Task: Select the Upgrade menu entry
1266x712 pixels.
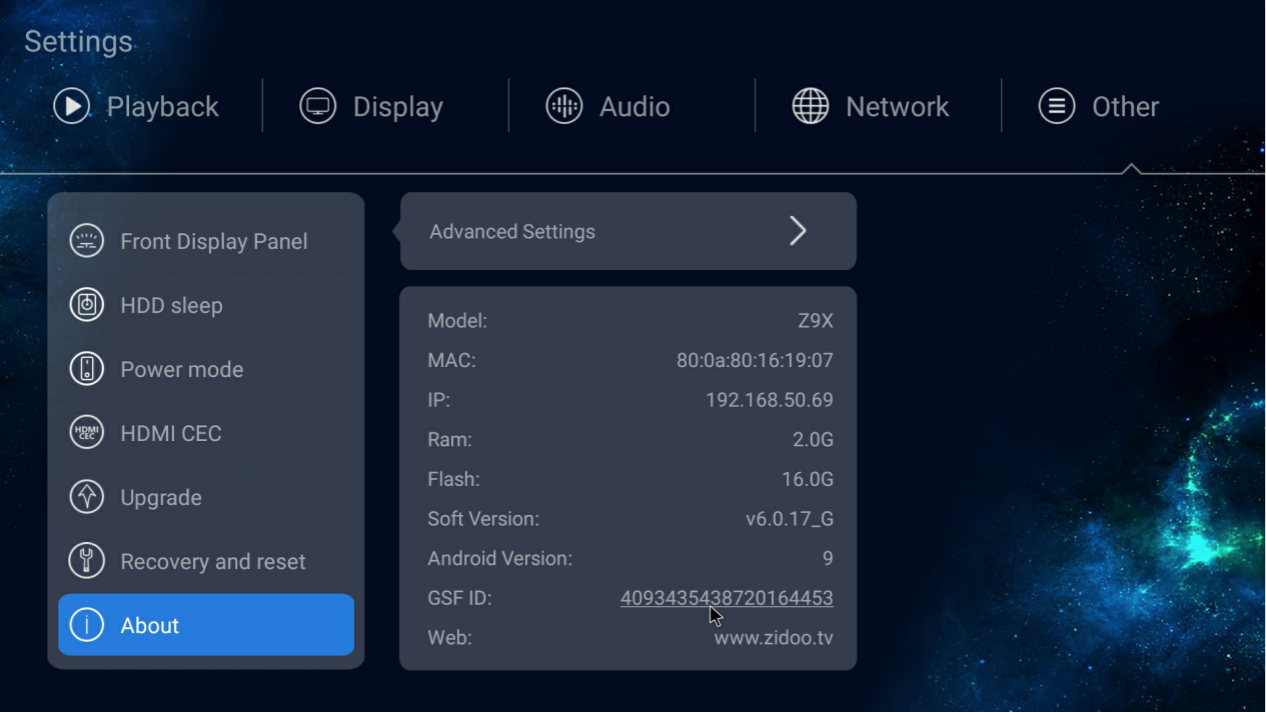Action: [161, 497]
